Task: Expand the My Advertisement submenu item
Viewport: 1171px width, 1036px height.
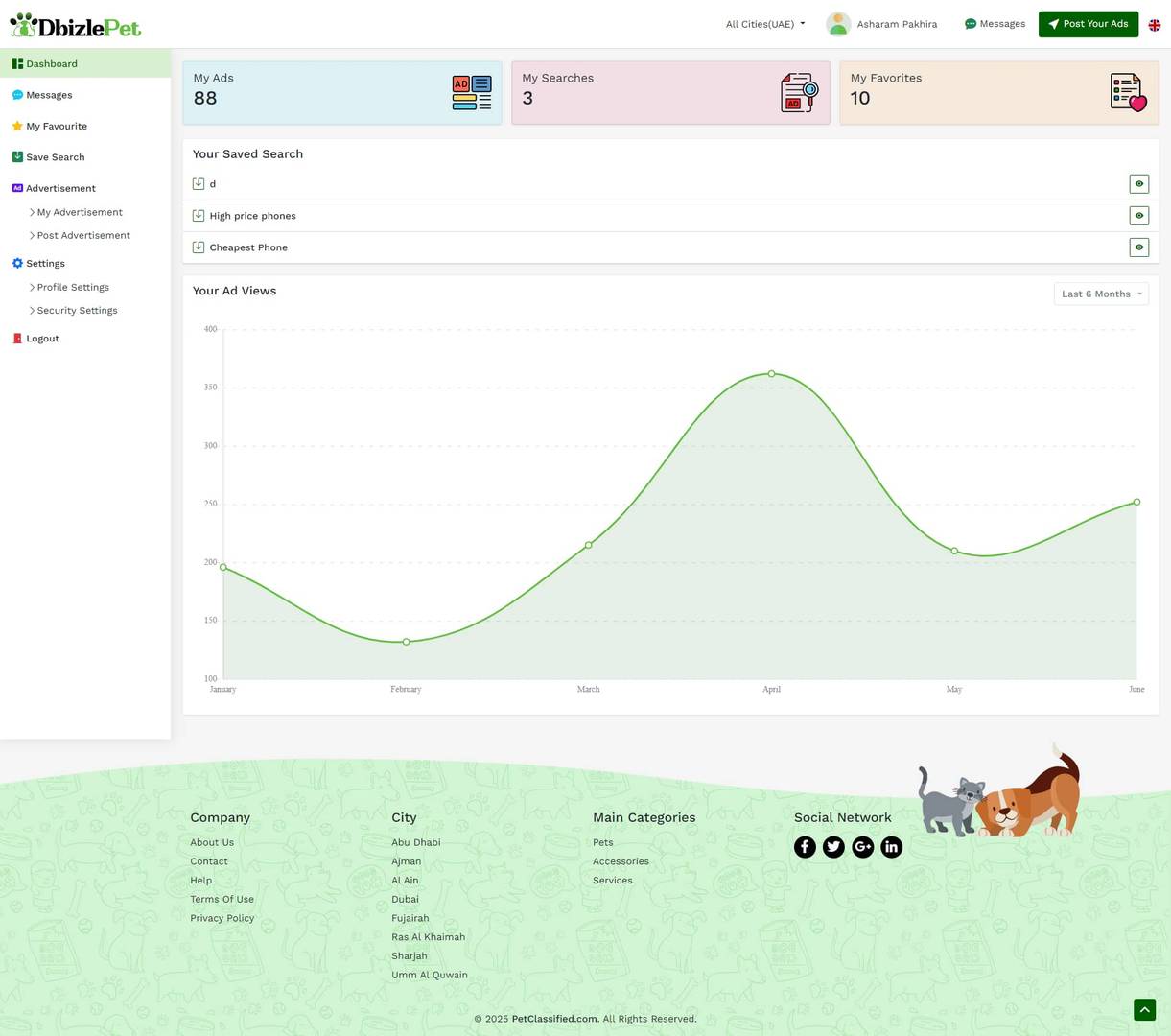Action: tap(80, 212)
